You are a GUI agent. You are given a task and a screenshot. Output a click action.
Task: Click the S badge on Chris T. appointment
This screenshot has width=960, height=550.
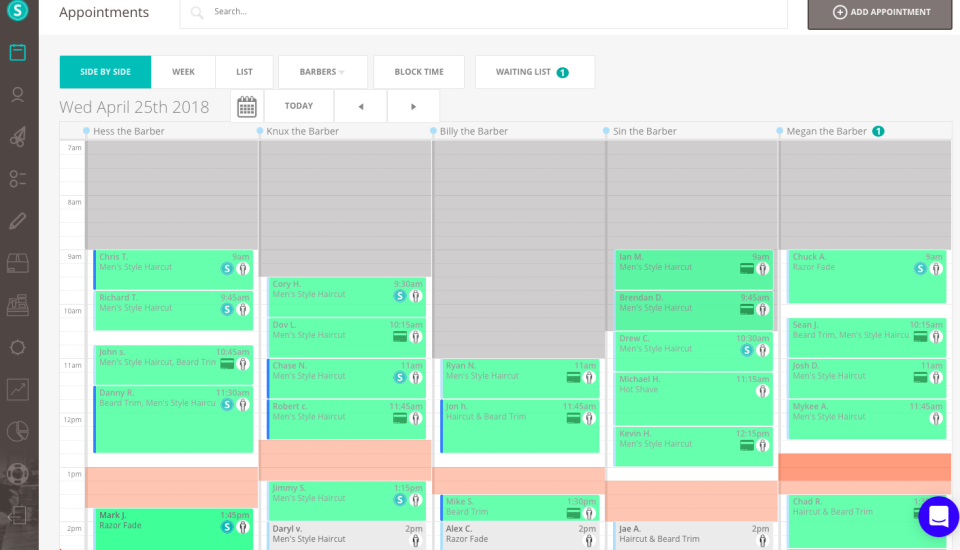click(227, 268)
